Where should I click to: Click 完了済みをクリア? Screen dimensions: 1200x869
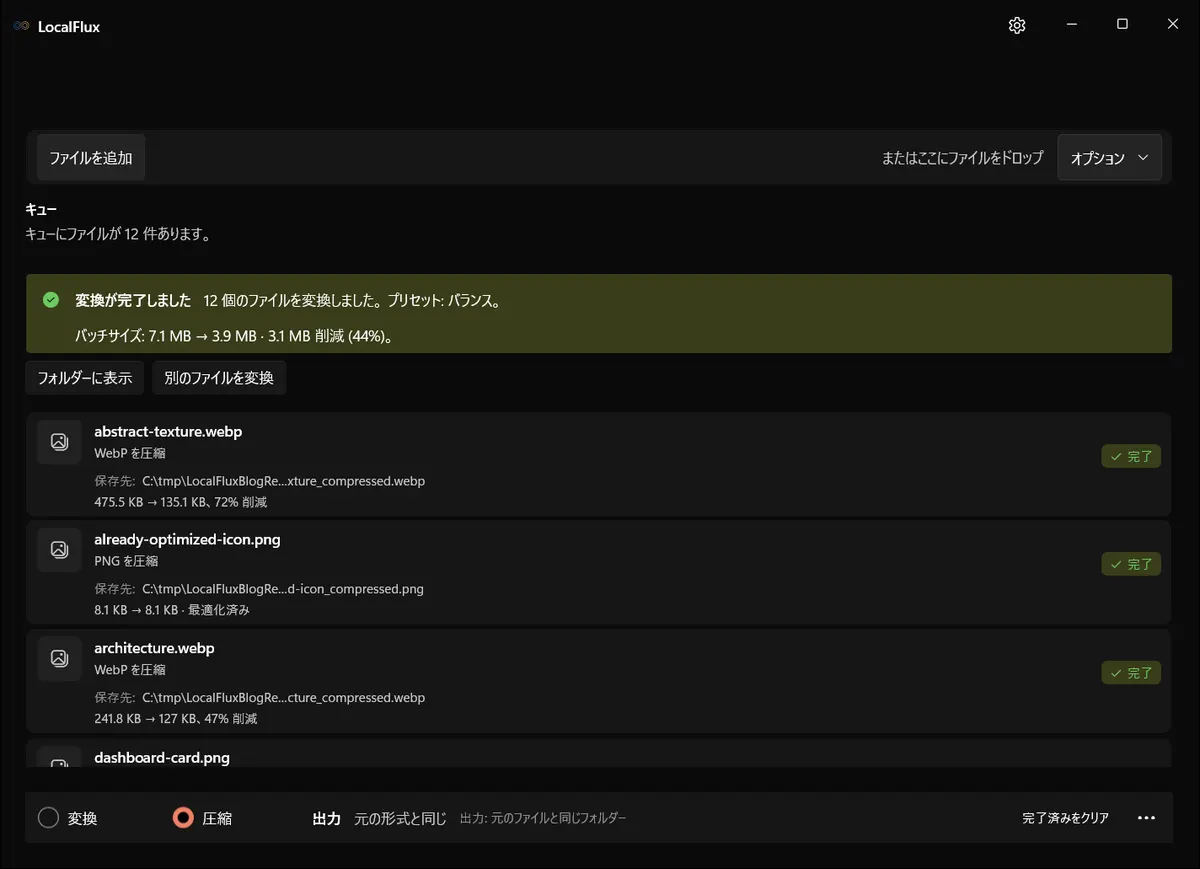pyautogui.click(x=1065, y=818)
